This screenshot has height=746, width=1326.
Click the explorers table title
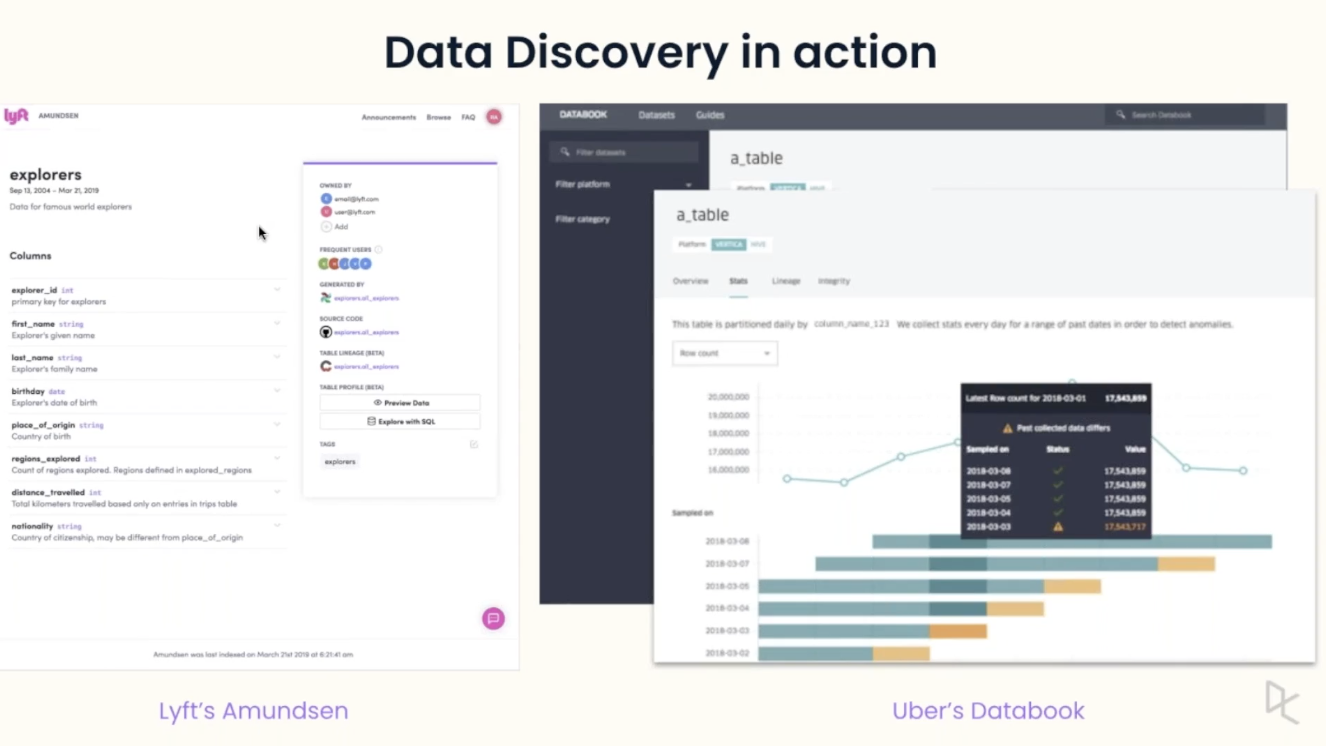(46, 175)
